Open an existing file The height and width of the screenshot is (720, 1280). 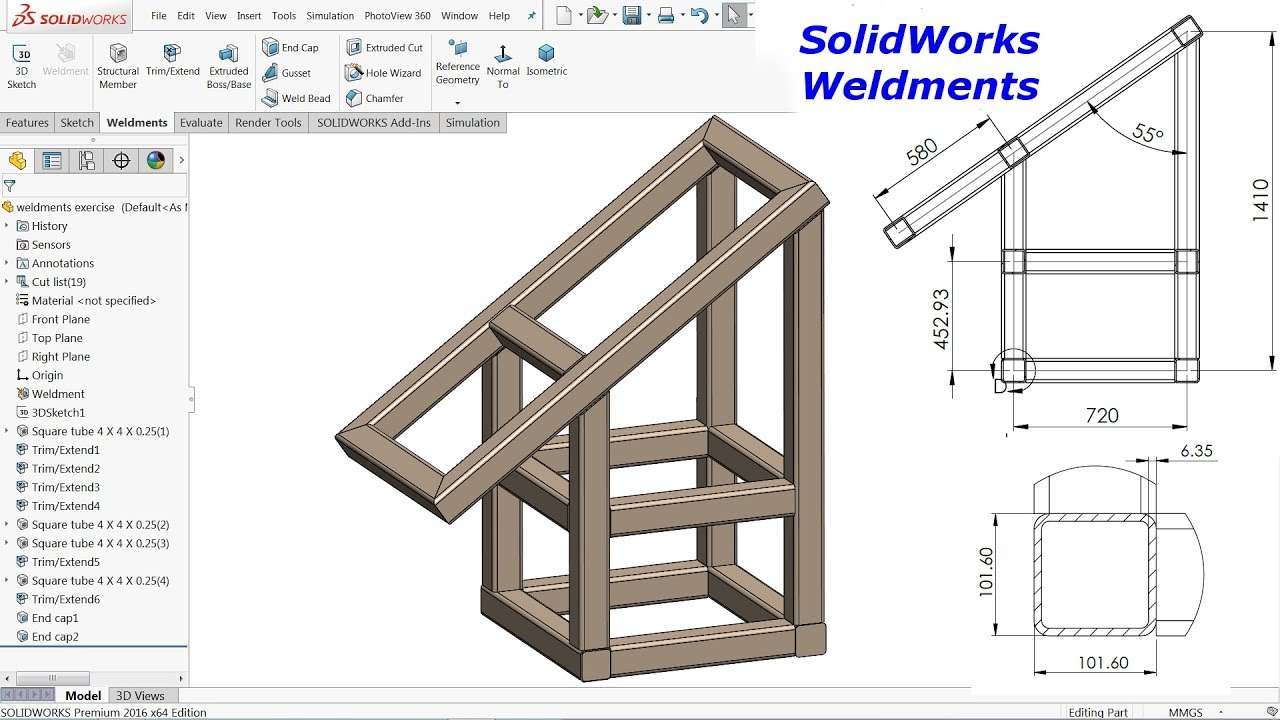click(x=598, y=15)
